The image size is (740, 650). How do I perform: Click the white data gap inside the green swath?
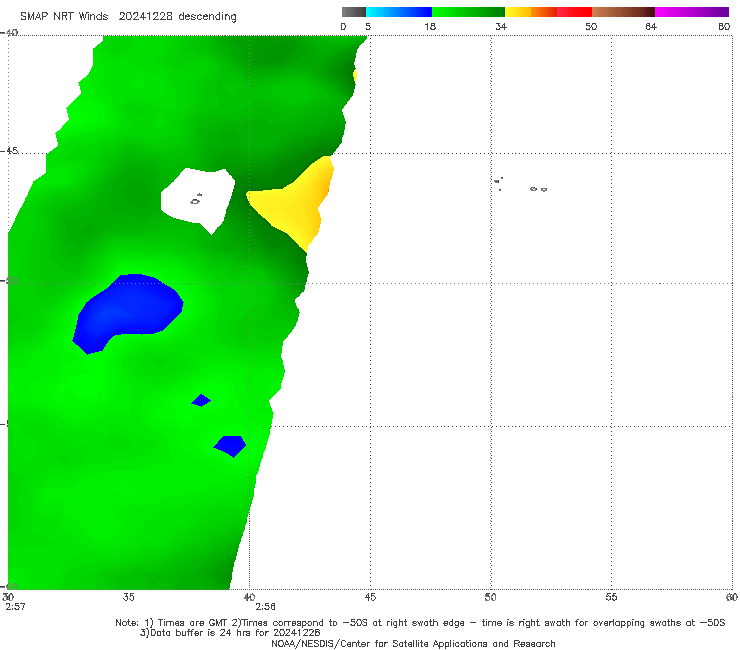[x=198, y=201]
